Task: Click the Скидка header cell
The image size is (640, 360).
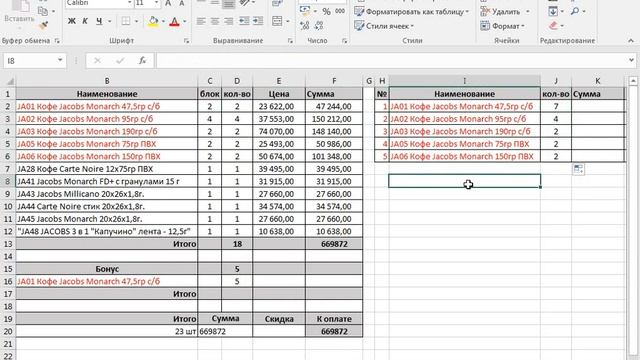Action: (x=279, y=319)
